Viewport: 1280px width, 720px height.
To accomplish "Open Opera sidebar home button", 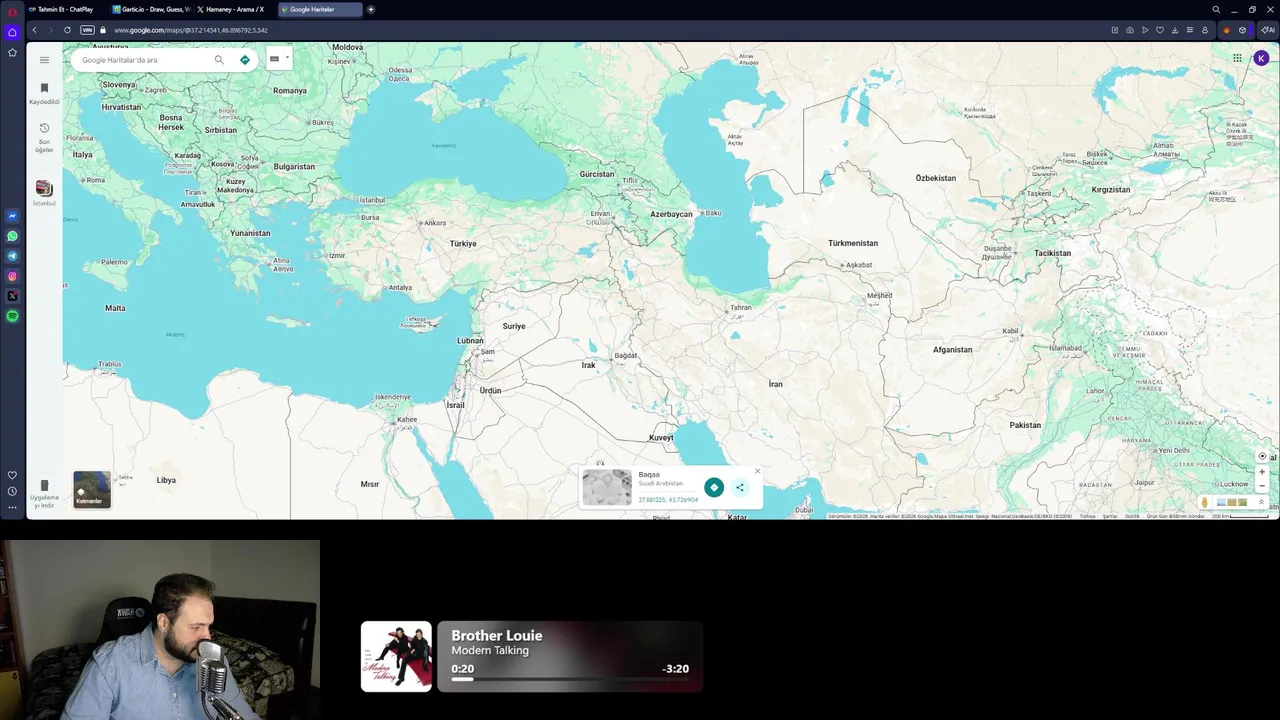I will tap(12, 32).
